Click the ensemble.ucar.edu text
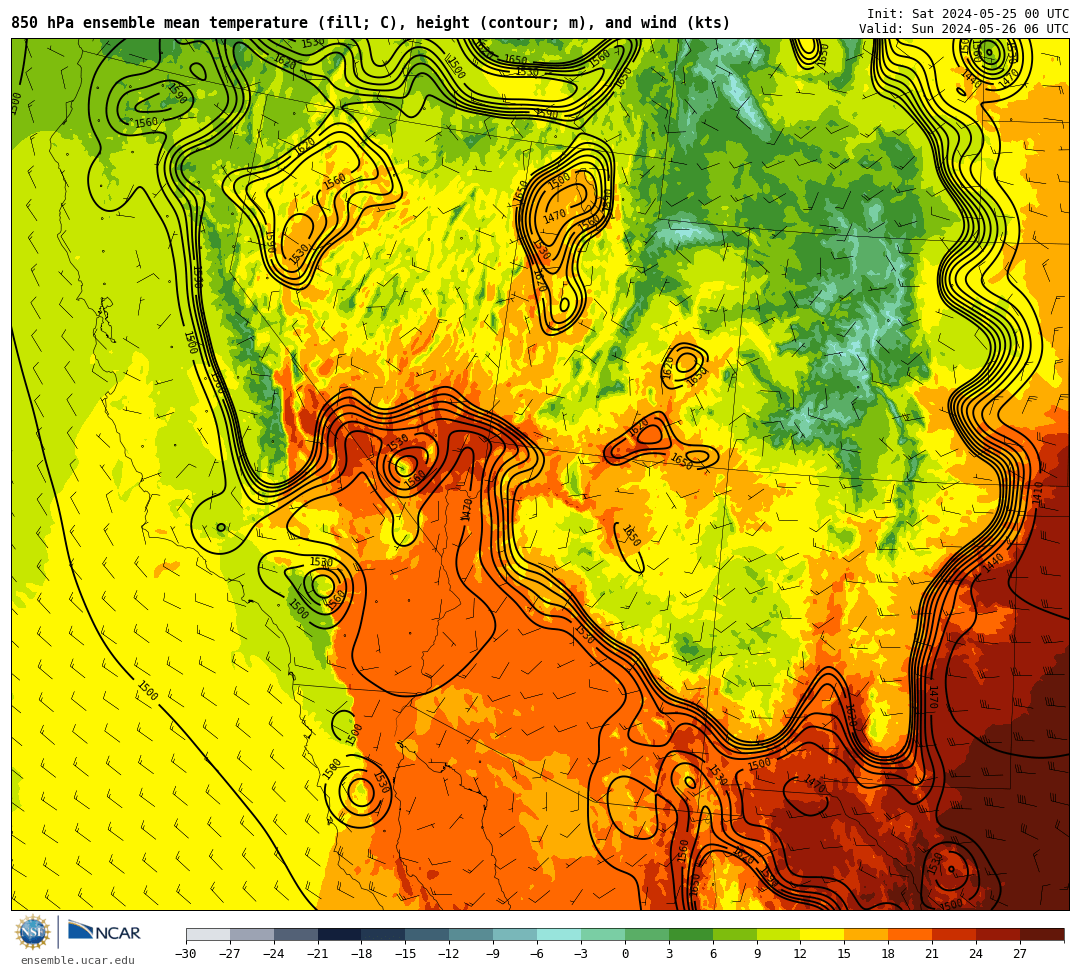The image size is (1080, 973). point(78,960)
